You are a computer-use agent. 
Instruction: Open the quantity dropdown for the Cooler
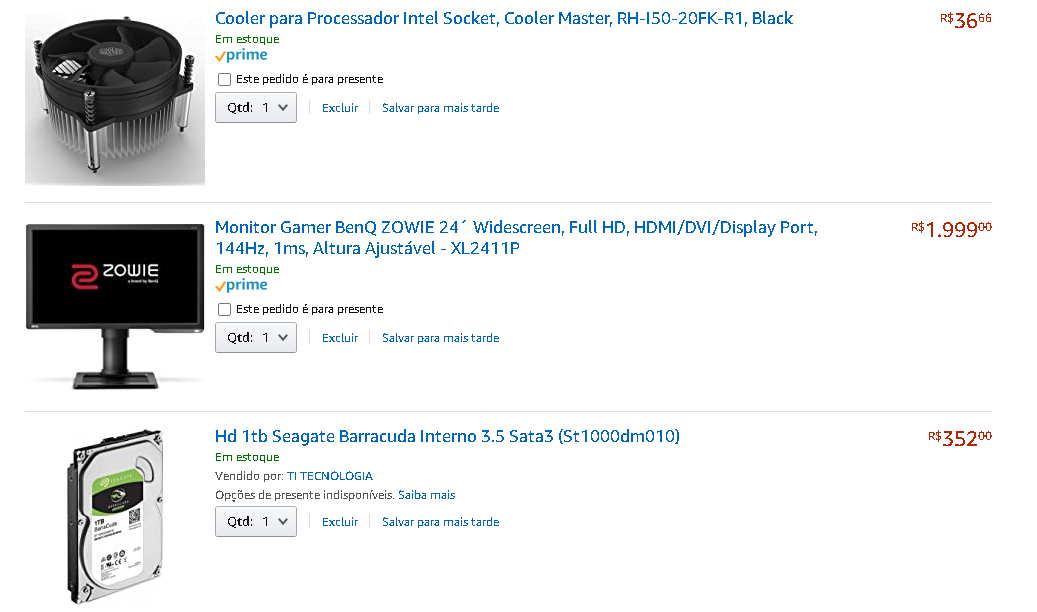(256, 108)
